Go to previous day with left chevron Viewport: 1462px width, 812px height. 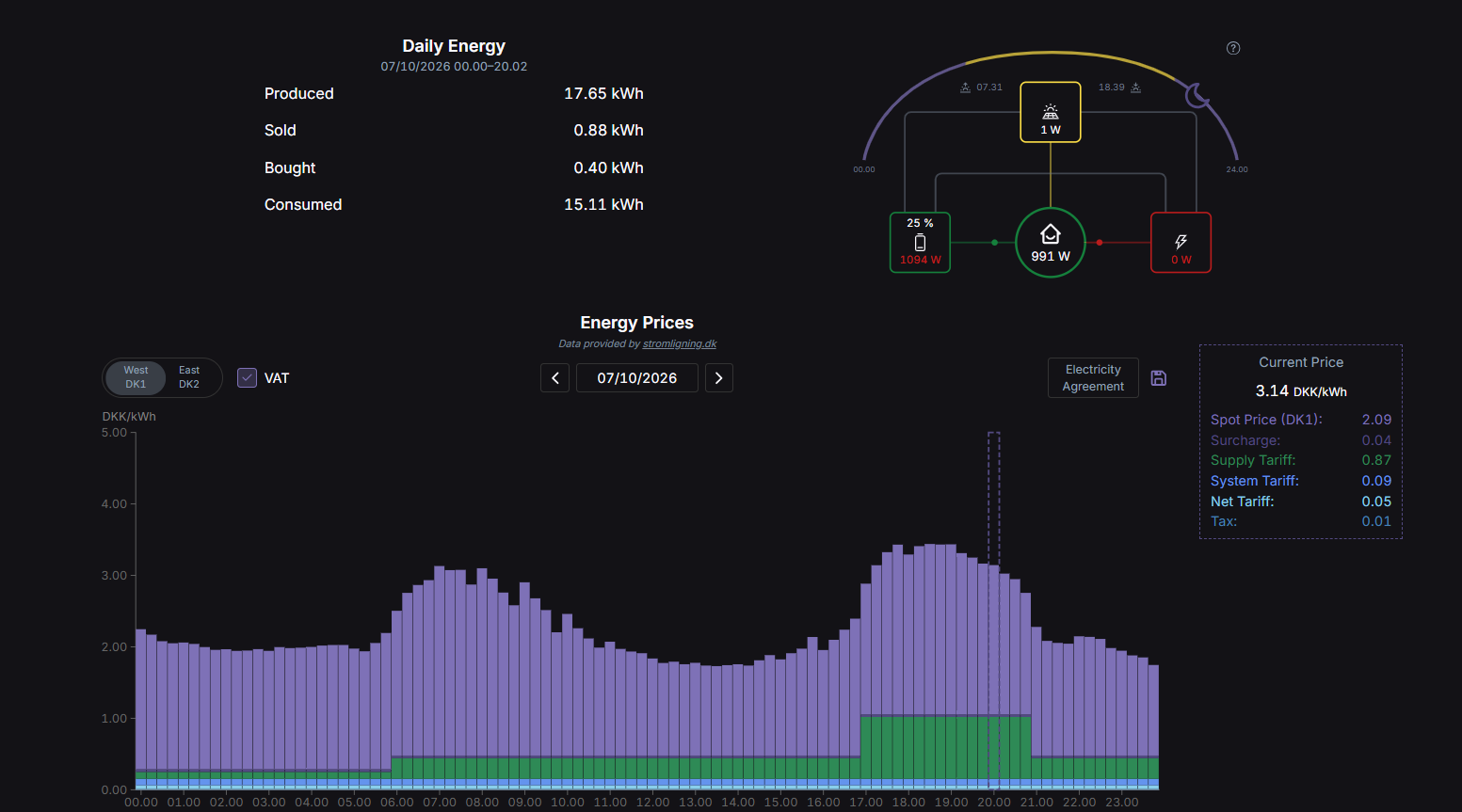(555, 378)
